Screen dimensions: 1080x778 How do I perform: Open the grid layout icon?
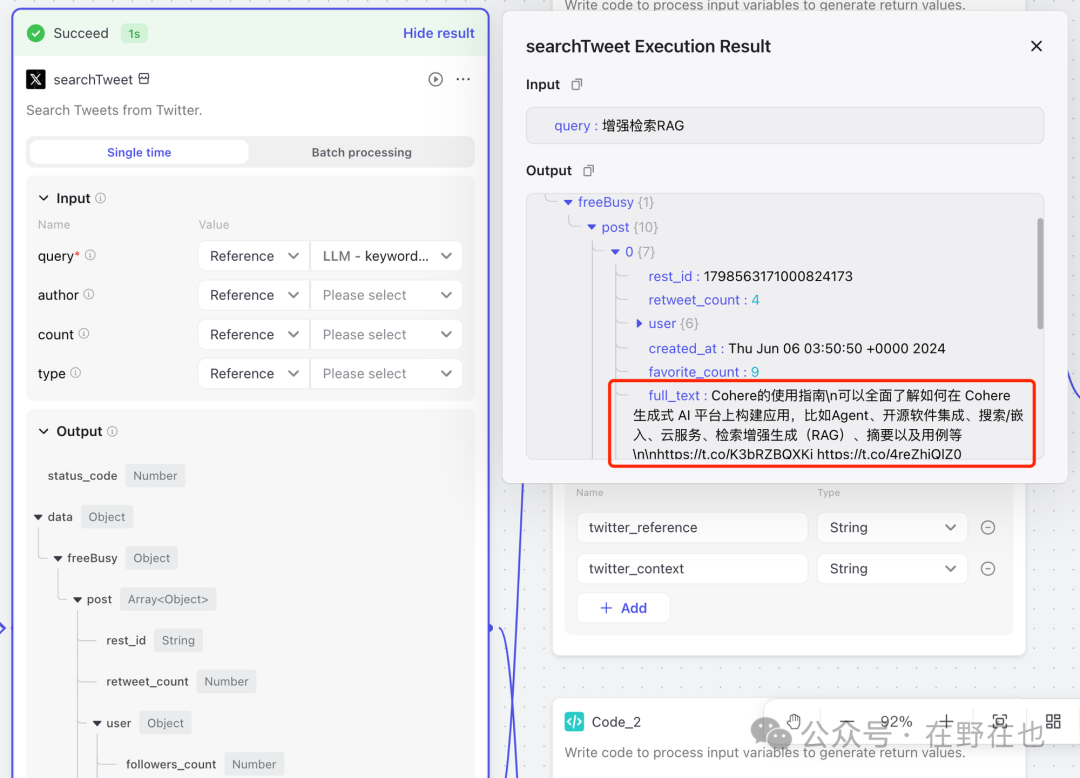(1053, 722)
